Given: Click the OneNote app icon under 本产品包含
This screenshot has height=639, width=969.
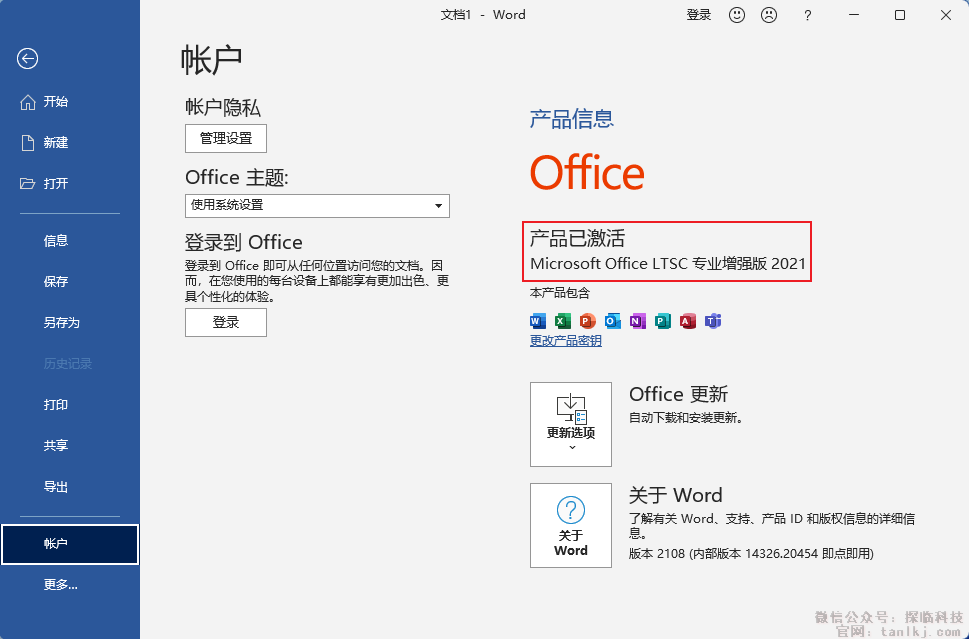Looking at the screenshot, I should click(638, 321).
